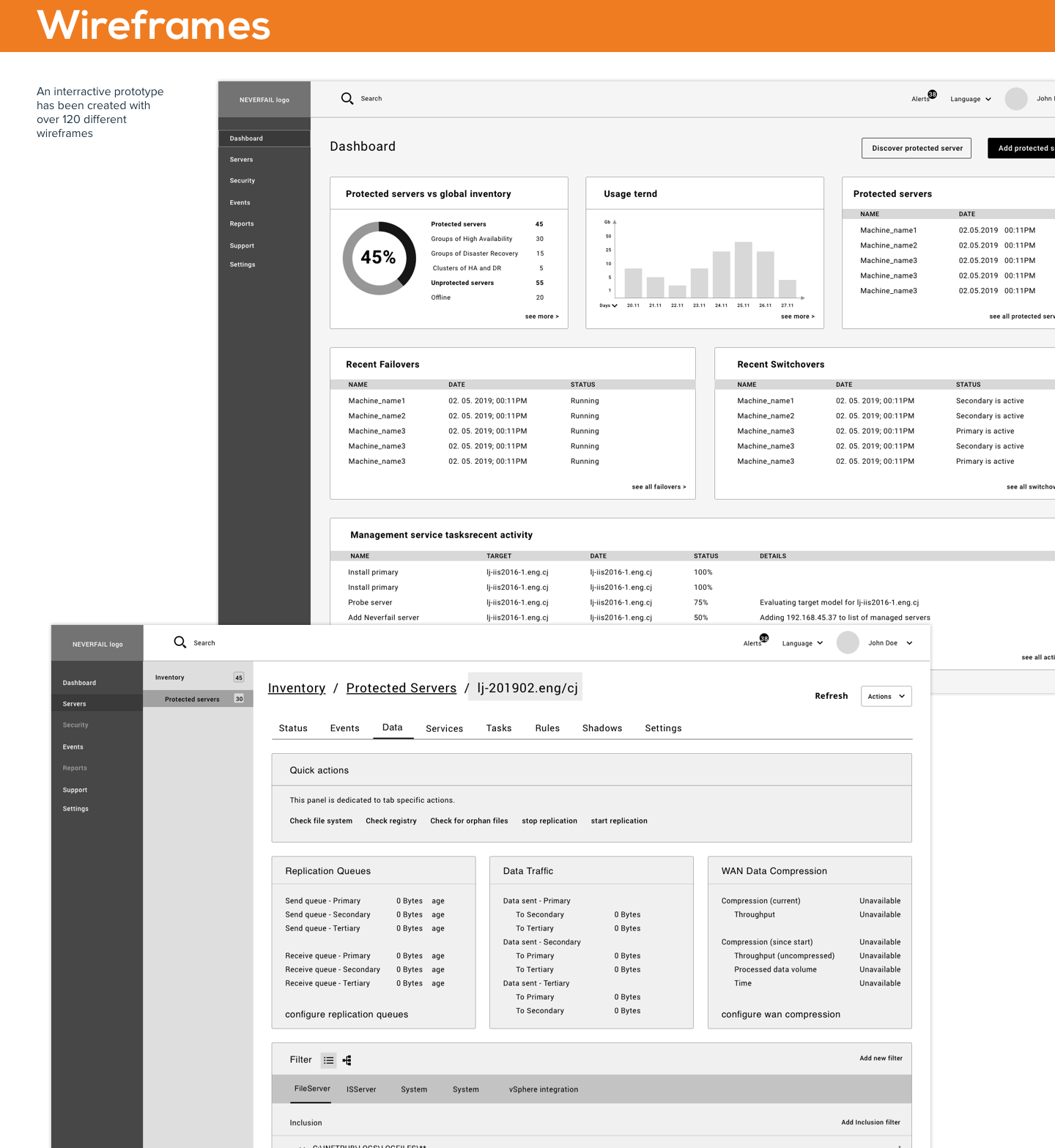
Task: Select Protected servers item in Inventory sidebar
Action: (x=192, y=699)
